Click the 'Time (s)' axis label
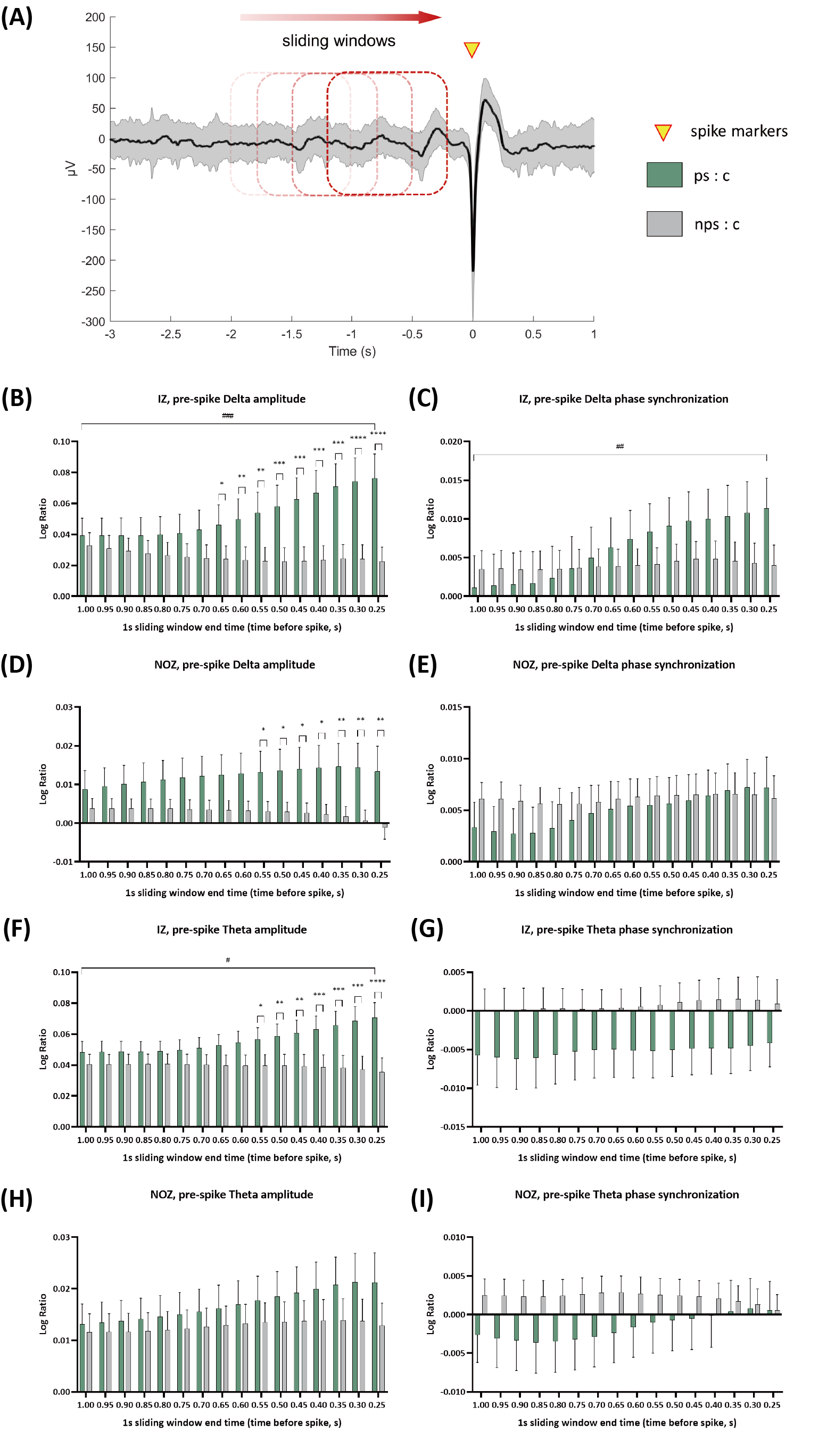Image resolution: width=827 pixels, height=1456 pixels. click(352, 351)
